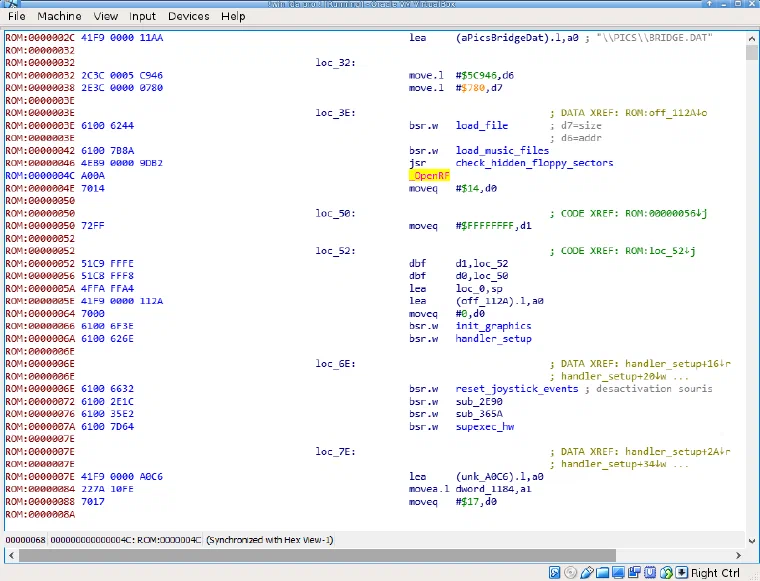
Task: Click the loc_52: label
Action: pos(335,251)
